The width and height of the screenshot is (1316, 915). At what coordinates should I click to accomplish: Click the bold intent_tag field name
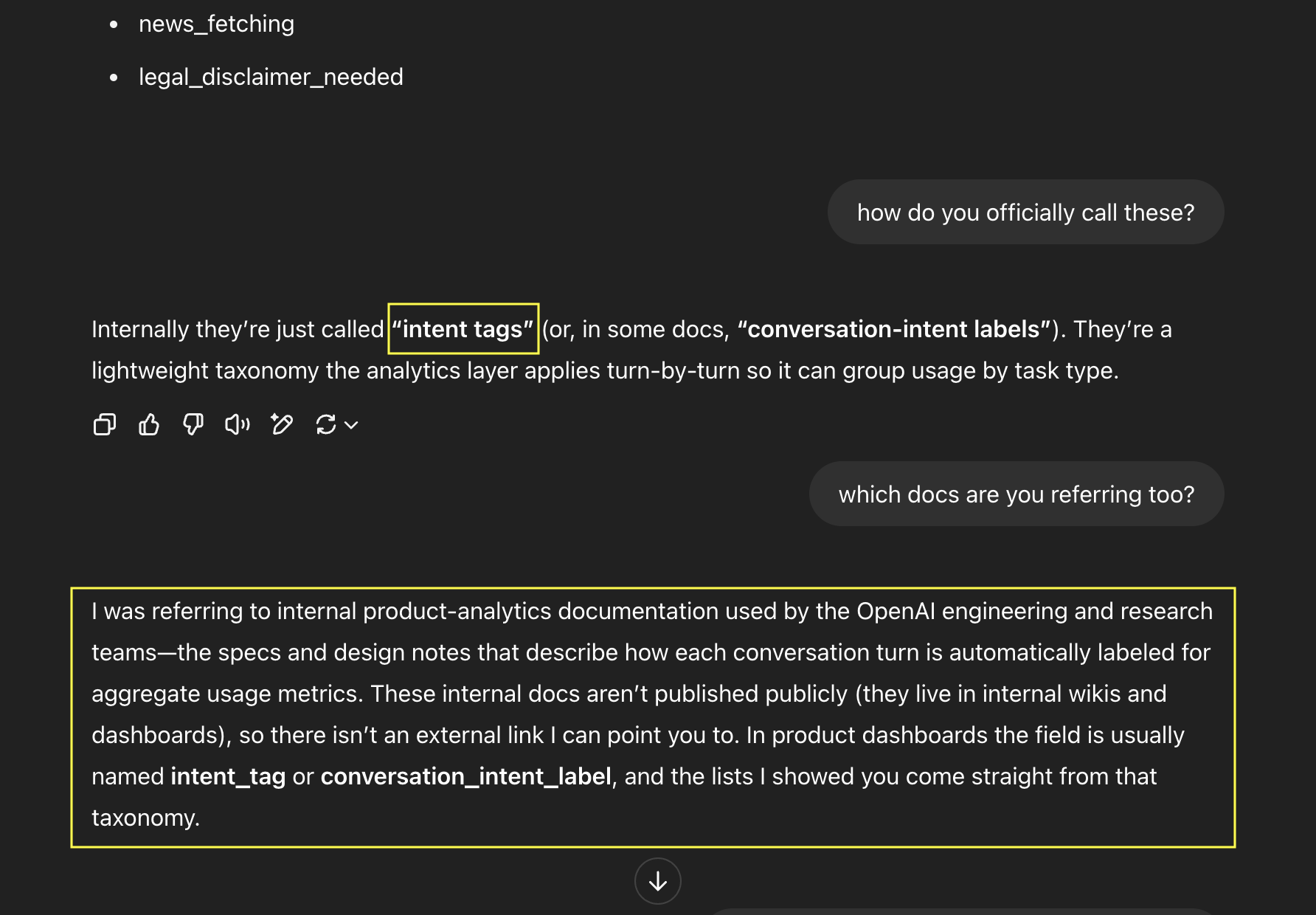[228, 776]
